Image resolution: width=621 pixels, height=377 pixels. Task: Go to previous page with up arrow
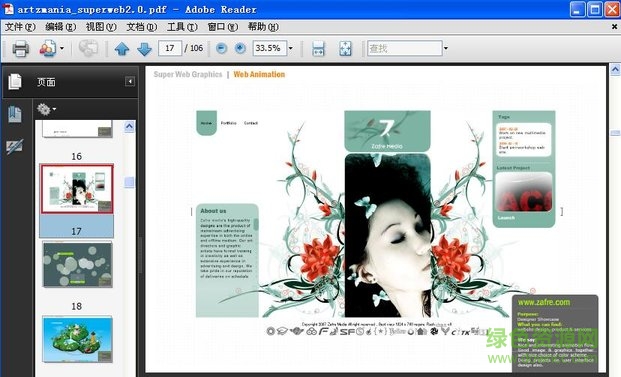(122, 49)
